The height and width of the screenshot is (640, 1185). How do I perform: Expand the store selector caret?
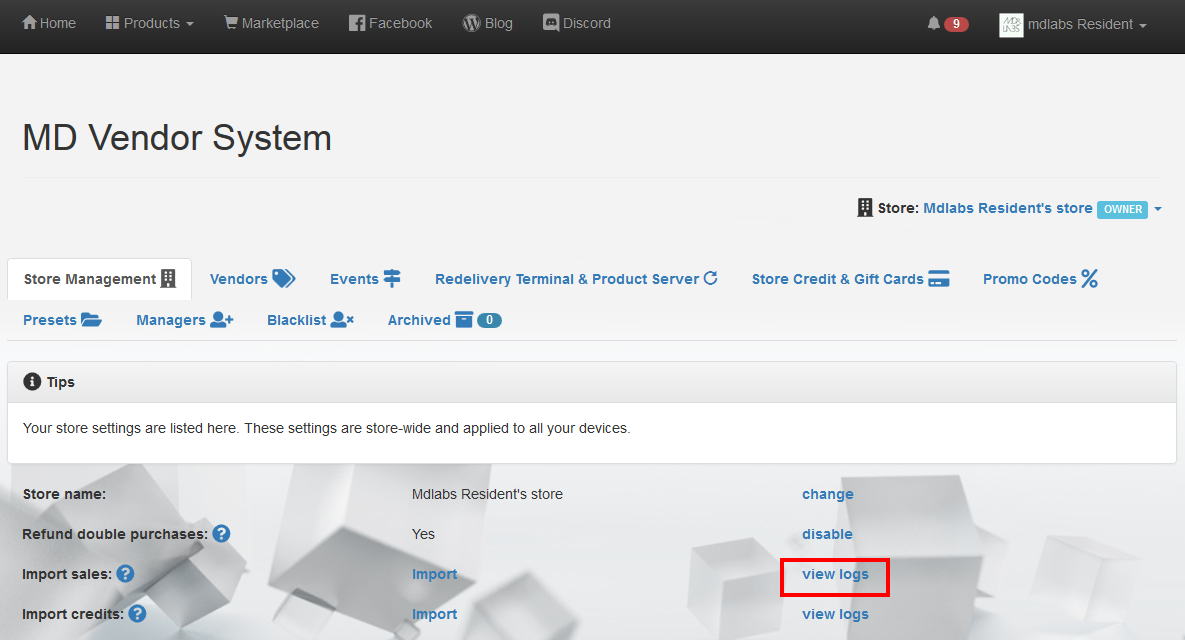point(1158,209)
